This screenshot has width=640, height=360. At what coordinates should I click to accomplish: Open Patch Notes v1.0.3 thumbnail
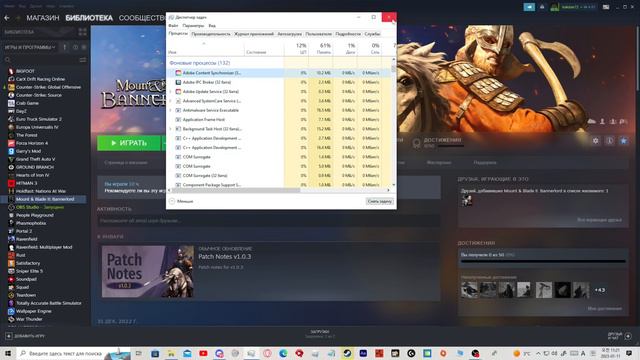tap(148, 271)
